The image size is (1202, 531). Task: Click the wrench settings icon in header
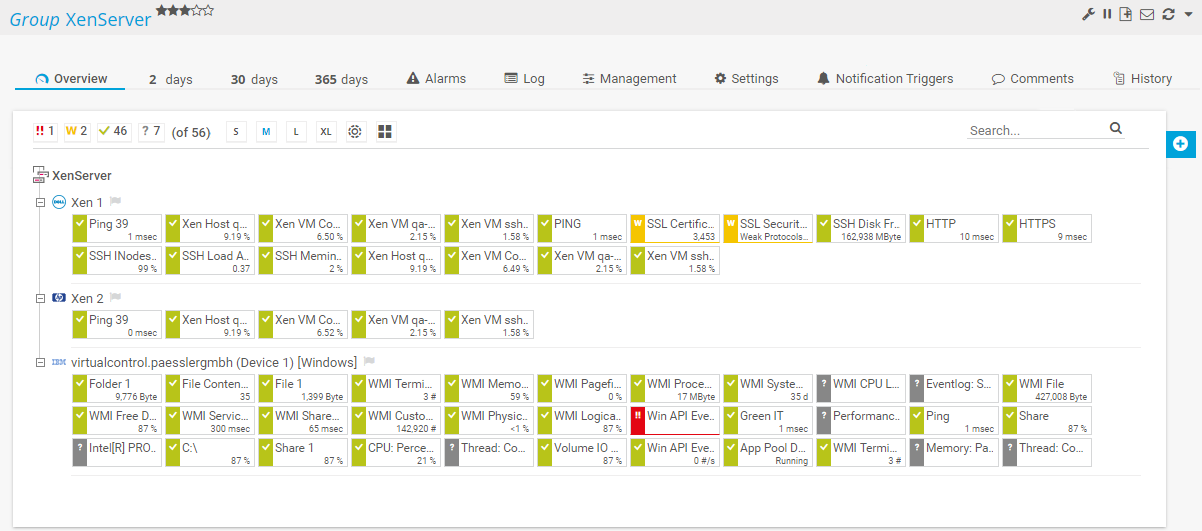1089,14
